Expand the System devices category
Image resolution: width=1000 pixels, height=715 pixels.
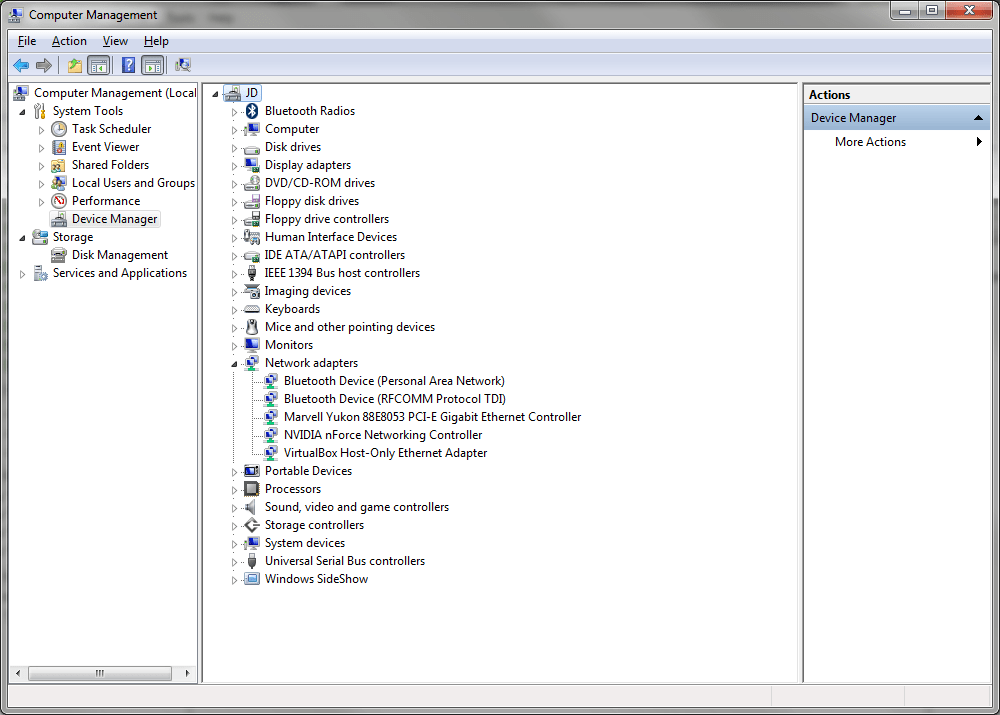click(x=234, y=543)
